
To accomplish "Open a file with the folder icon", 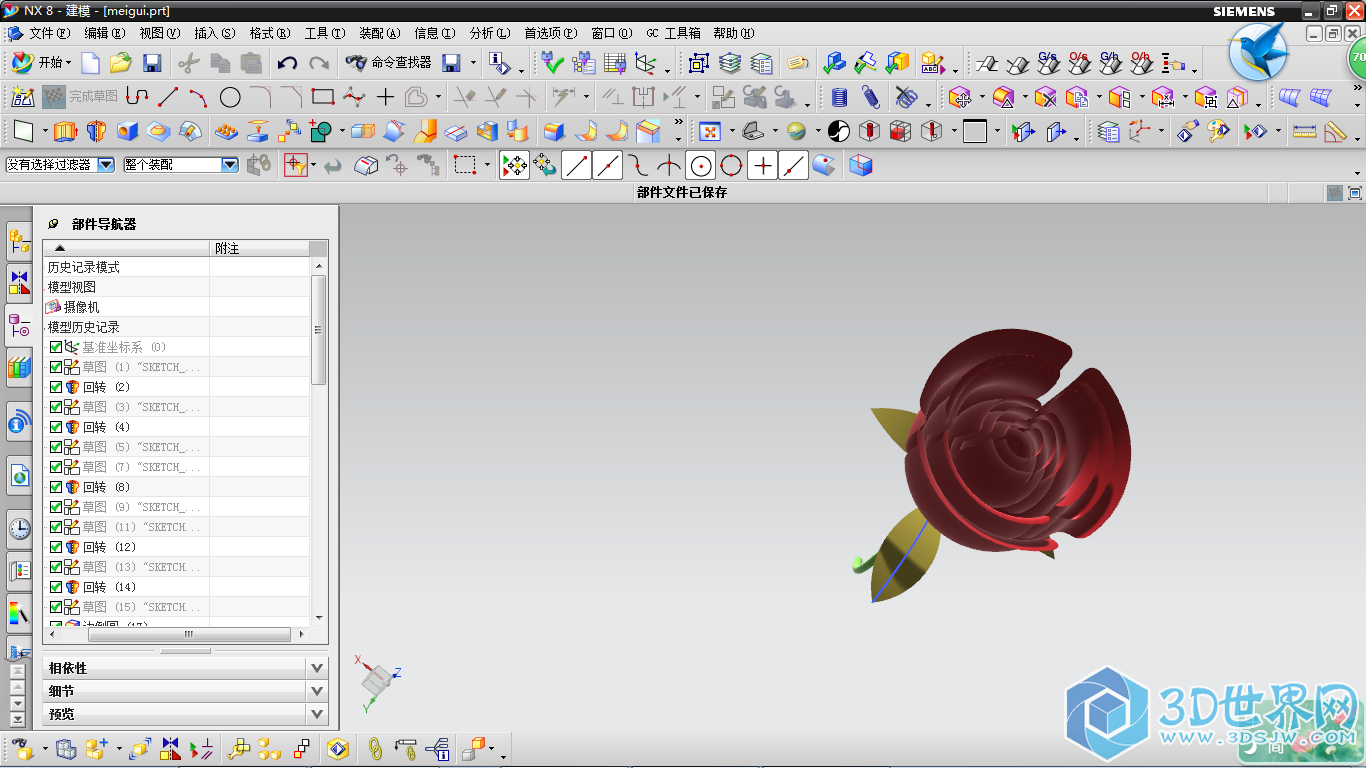I will (x=120, y=63).
